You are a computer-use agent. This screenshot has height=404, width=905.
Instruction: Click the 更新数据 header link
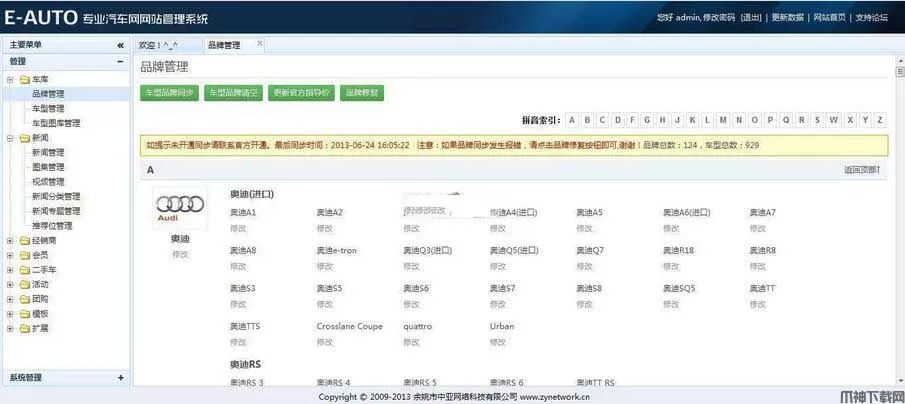(x=788, y=17)
